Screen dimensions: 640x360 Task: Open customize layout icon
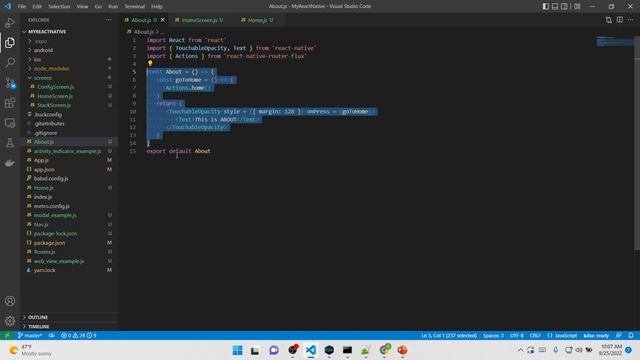577,6
